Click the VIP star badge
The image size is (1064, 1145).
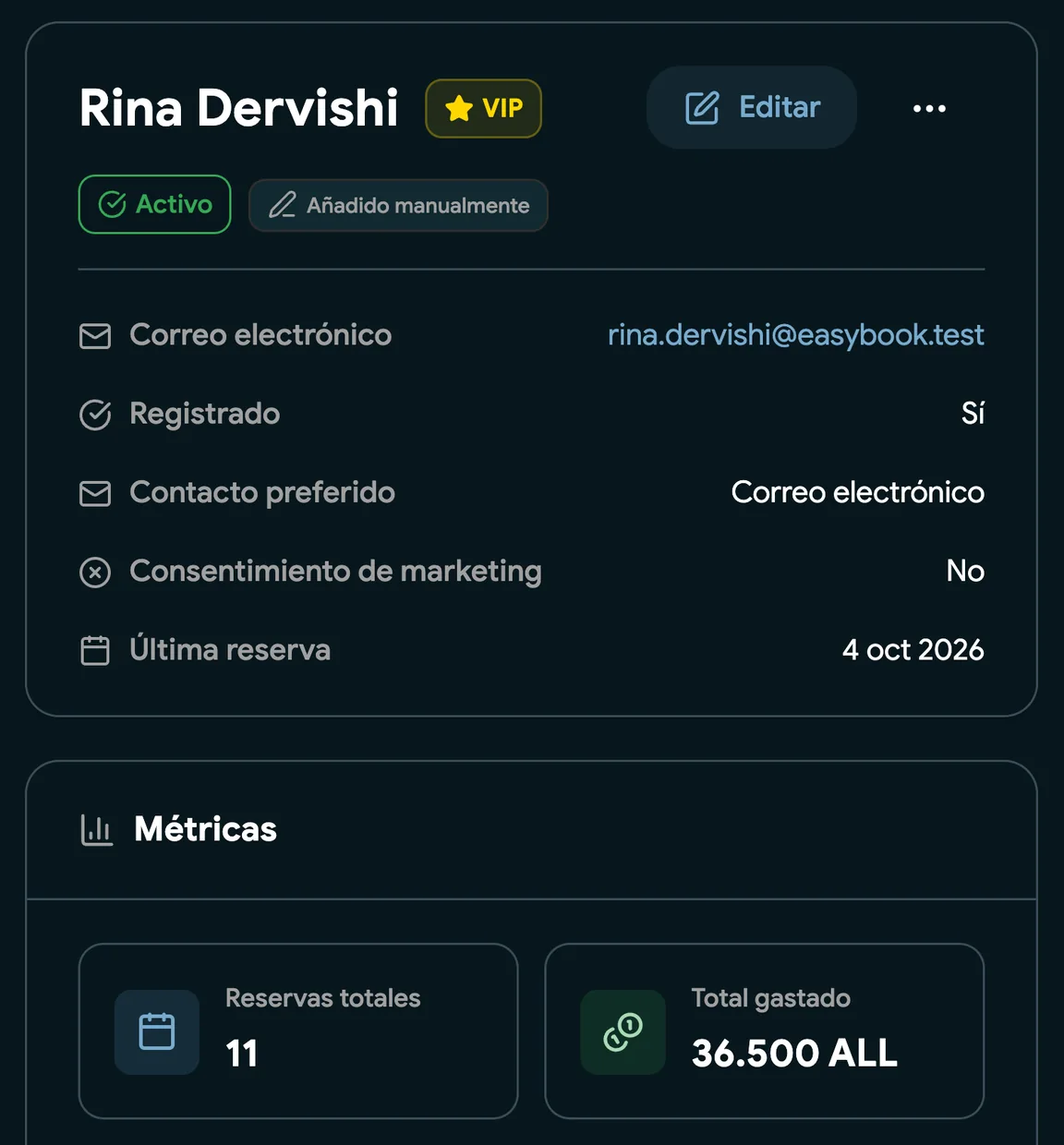tap(483, 108)
